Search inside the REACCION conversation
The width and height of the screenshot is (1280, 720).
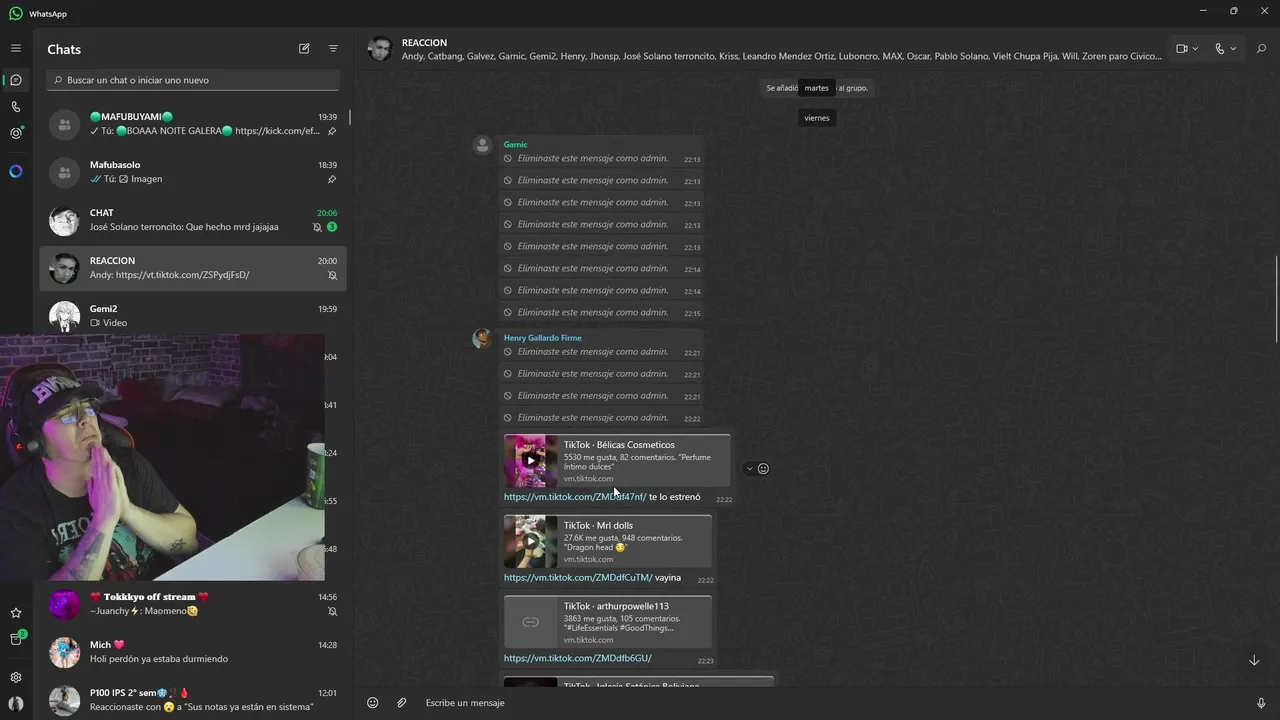[x=1261, y=48]
